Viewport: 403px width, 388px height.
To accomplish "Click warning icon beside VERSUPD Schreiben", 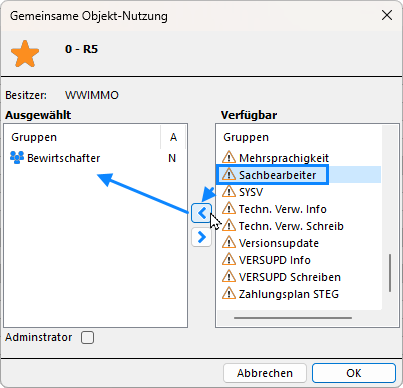I will coord(229,276).
